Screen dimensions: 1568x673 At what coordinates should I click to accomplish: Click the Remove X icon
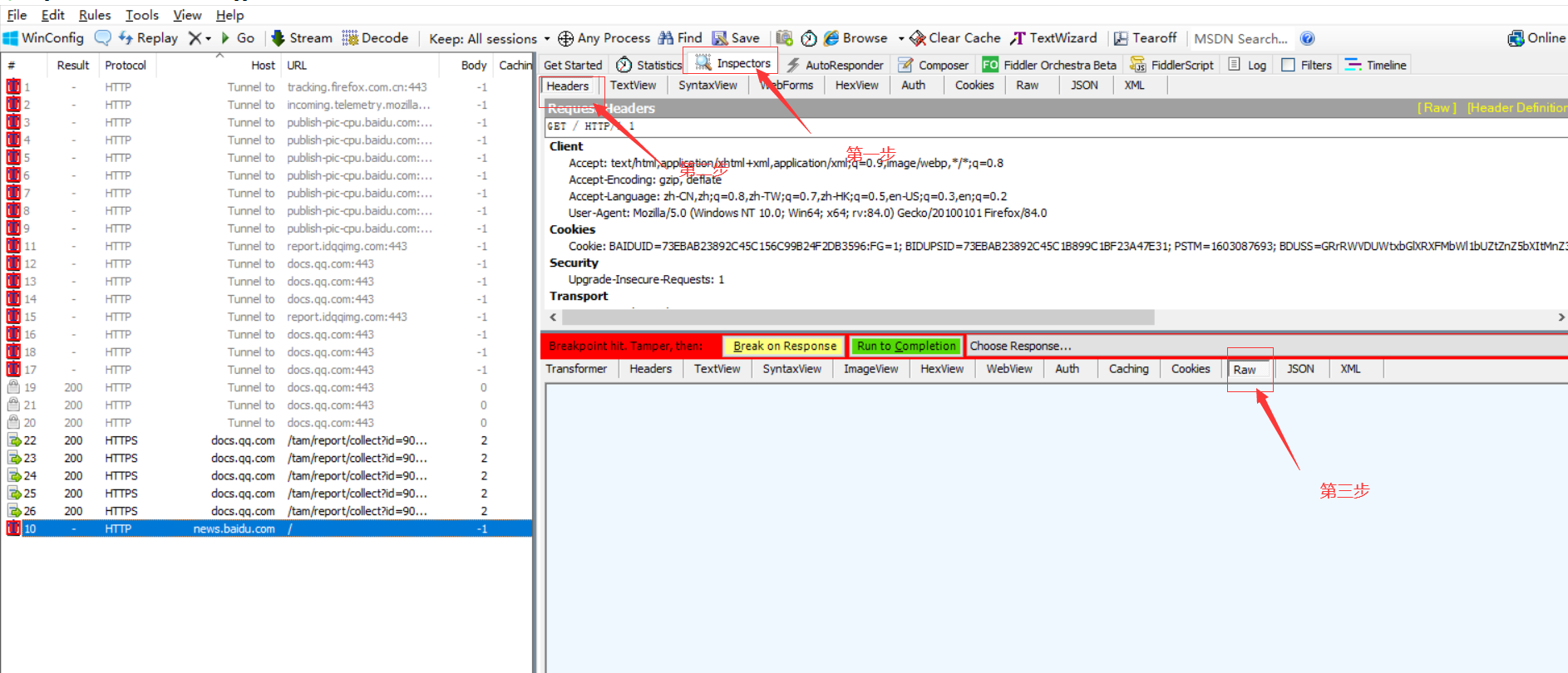[195, 38]
